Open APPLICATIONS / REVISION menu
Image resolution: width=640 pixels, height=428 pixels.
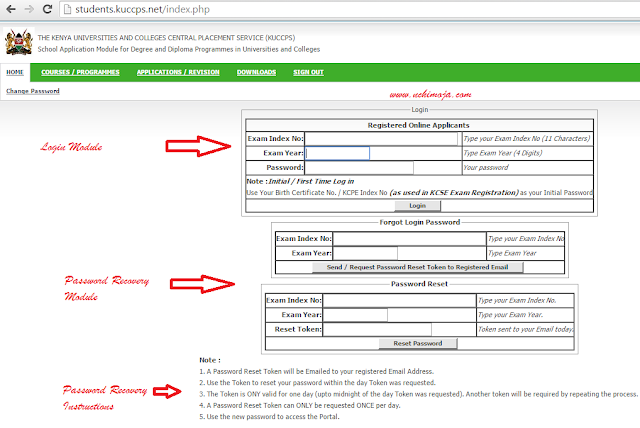pos(178,72)
